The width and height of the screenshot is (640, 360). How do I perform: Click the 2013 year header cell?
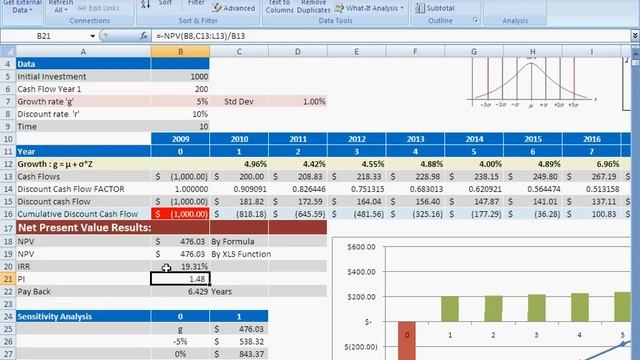415,139
